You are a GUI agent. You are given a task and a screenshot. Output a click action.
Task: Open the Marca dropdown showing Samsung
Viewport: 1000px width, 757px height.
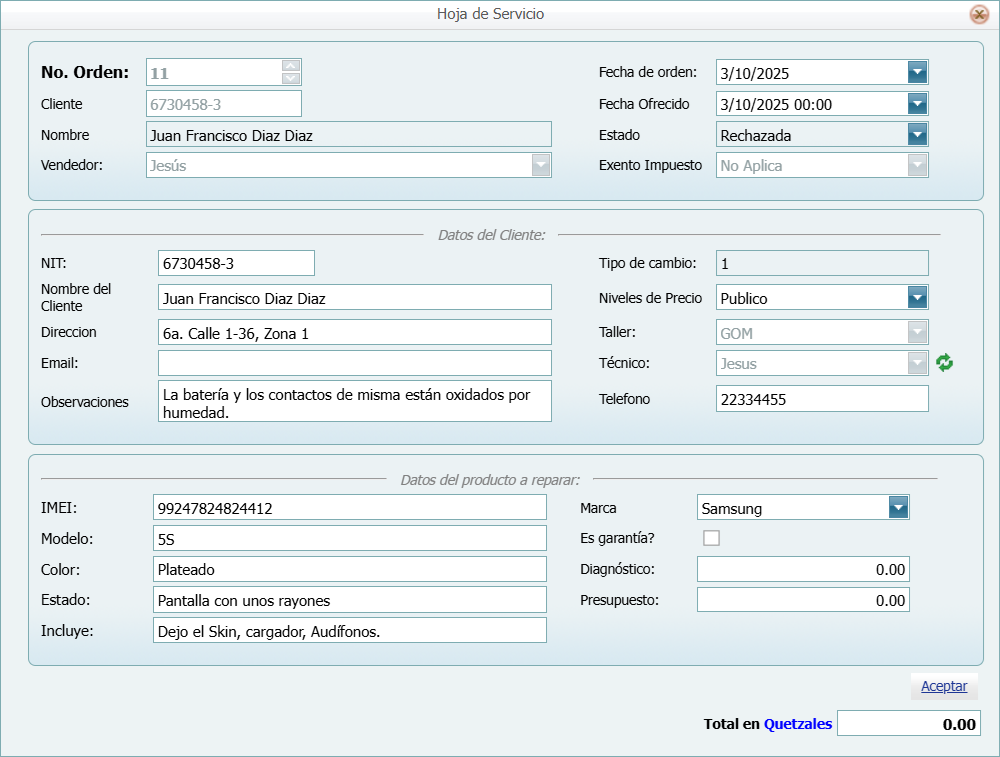(x=899, y=507)
